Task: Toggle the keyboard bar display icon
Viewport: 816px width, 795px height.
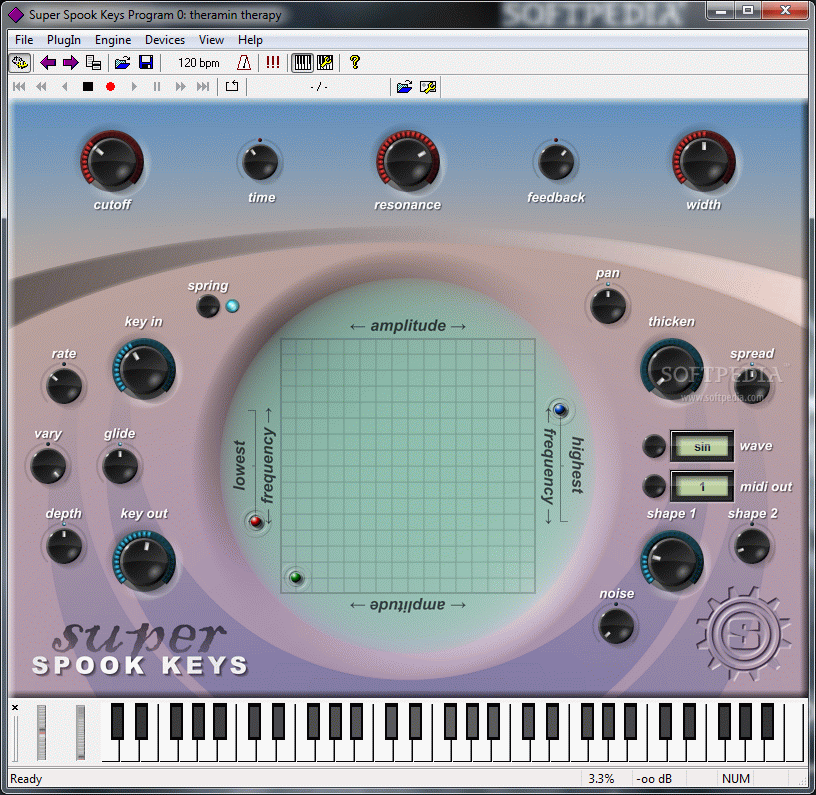Action: (302, 63)
